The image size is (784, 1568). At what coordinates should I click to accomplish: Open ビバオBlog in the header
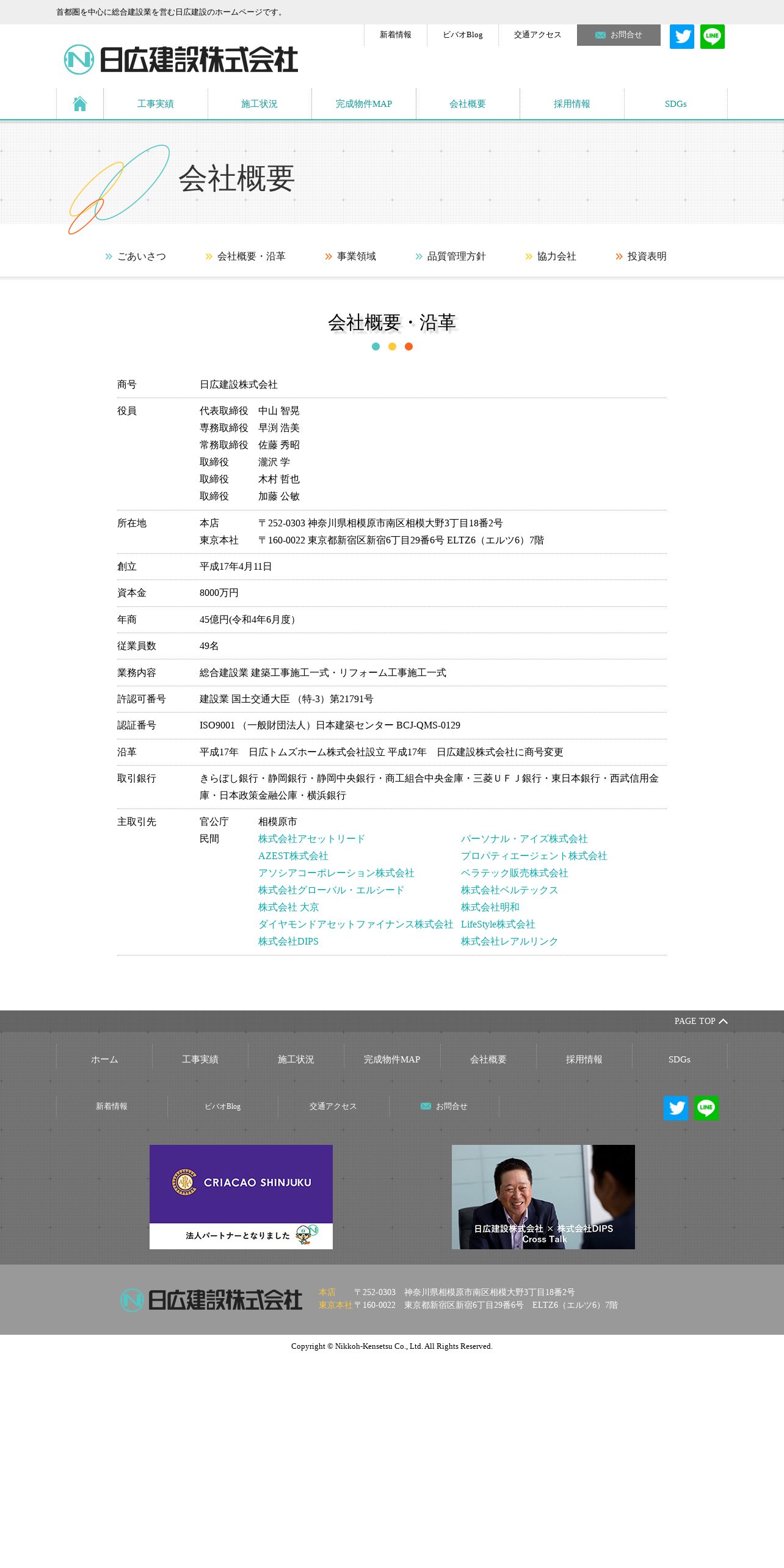(463, 35)
